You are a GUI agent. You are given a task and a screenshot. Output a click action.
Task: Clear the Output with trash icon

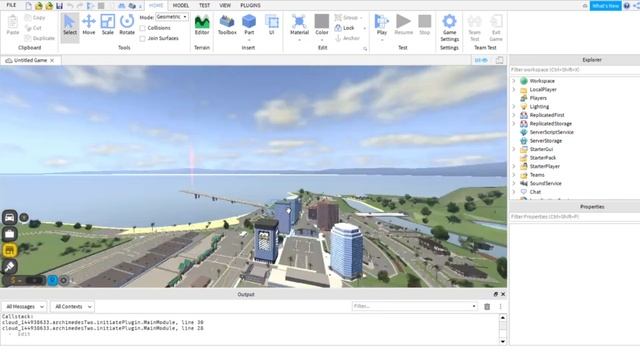click(x=487, y=307)
